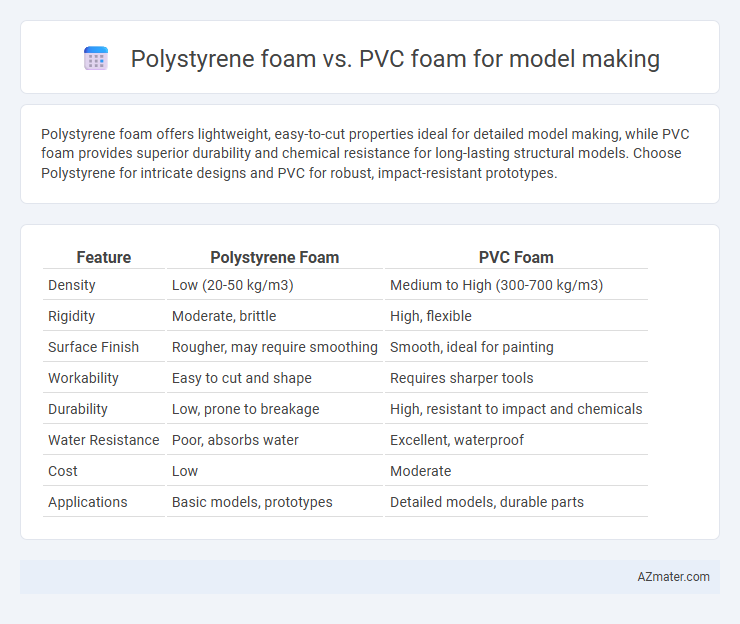Select the title 'Polystyrene foam vs. PVC foam for model making'

[395, 59]
